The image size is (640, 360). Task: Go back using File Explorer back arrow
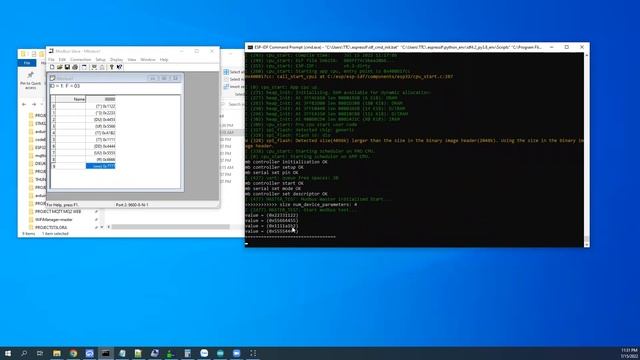pos(24,104)
